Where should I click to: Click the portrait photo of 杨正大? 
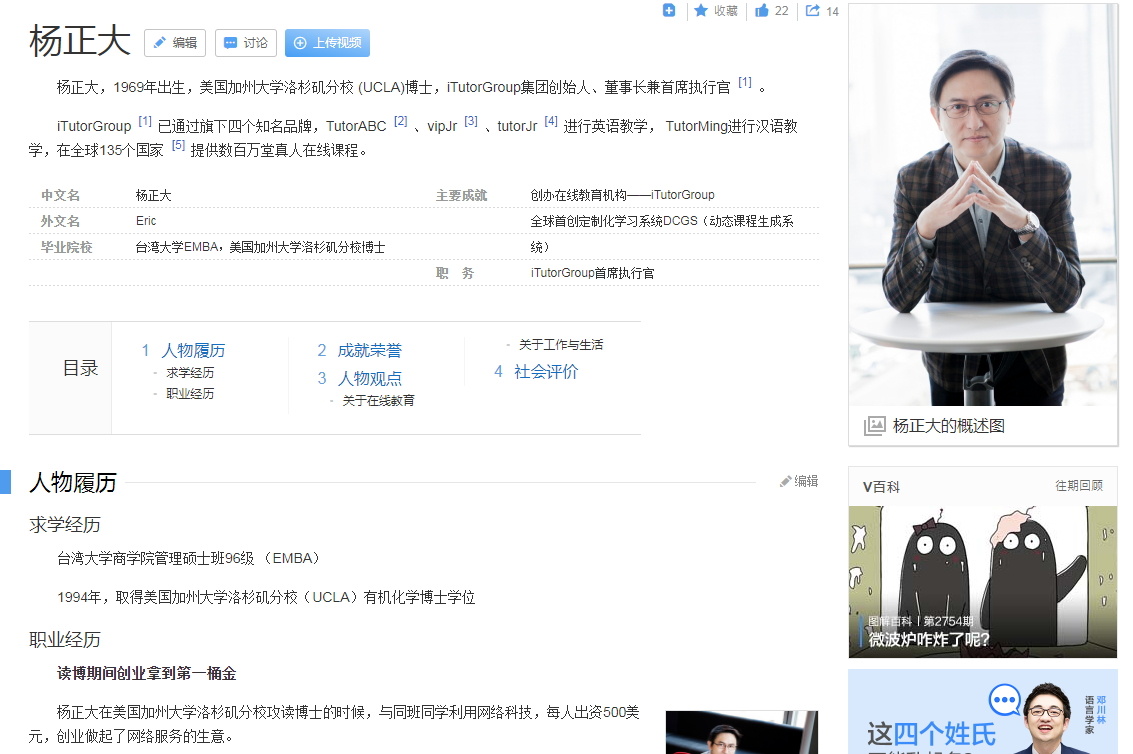point(983,205)
